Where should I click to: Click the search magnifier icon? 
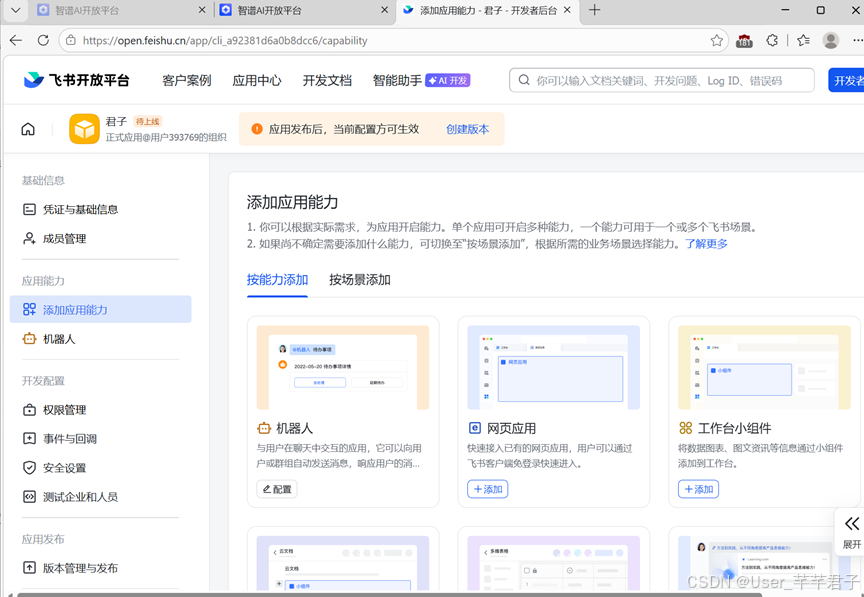[x=524, y=80]
